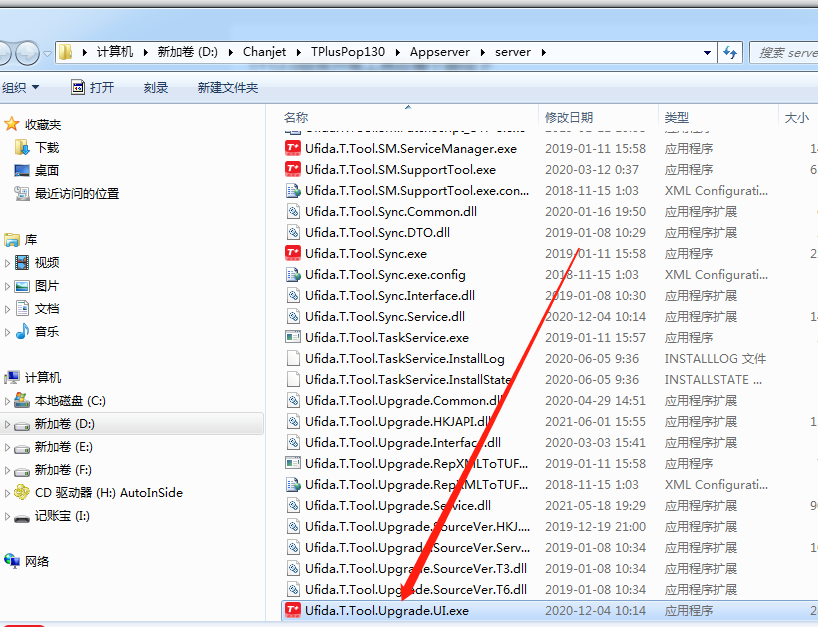Image resolution: width=818 pixels, height=627 pixels.
Task: Click the Ufida.T.Tool.TaskService.InstallLog file icon
Action: 293,358
